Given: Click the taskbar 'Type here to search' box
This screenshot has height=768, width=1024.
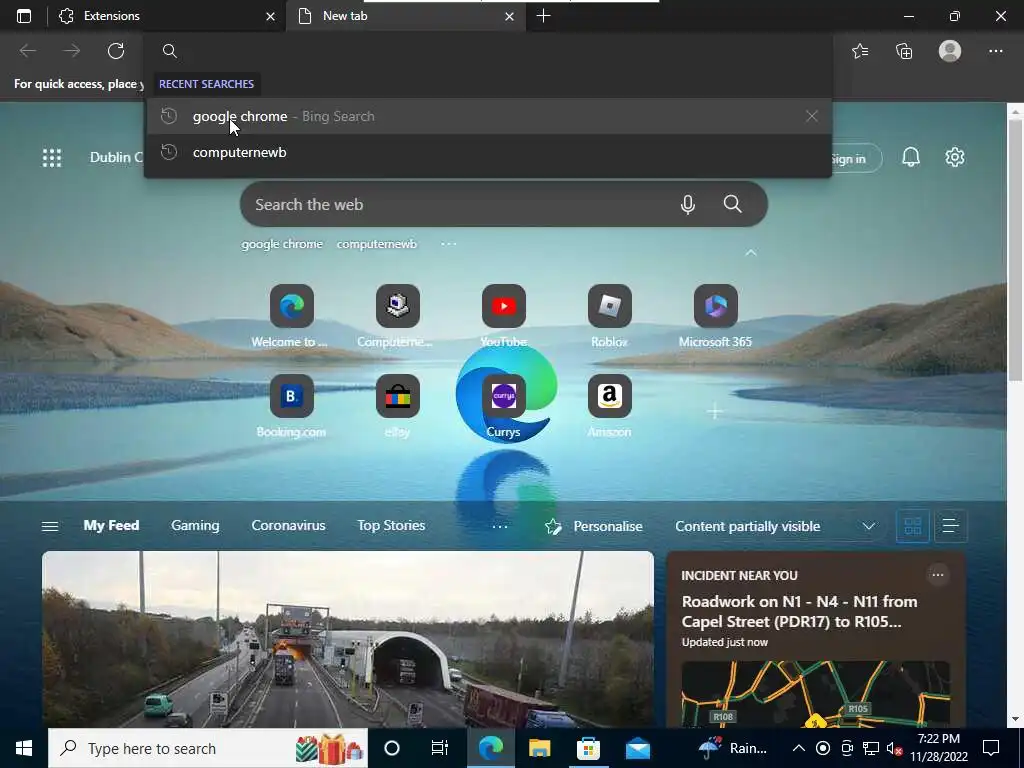Looking at the screenshot, I should (x=208, y=748).
